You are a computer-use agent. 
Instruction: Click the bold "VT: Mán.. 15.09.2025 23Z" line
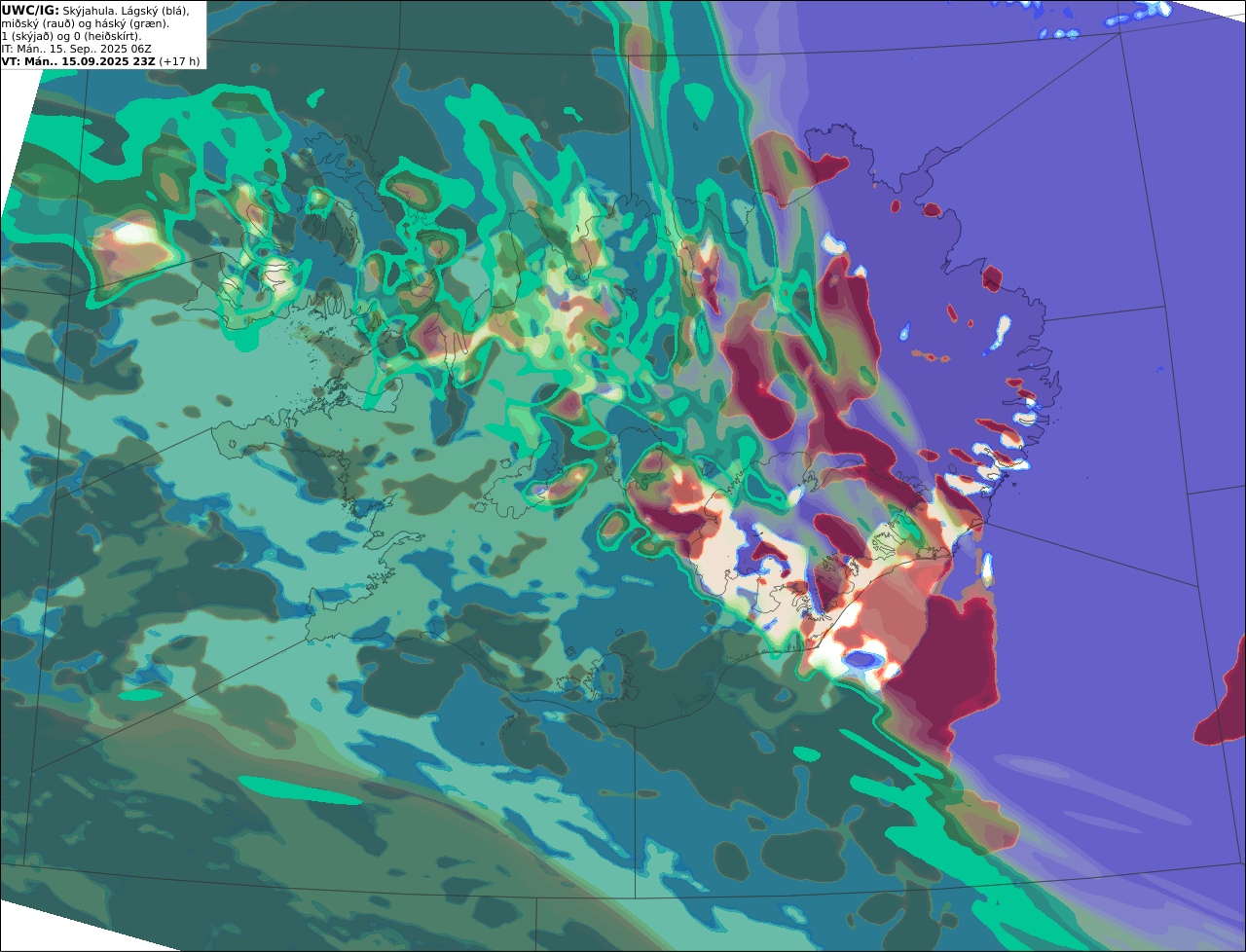point(78,61)
